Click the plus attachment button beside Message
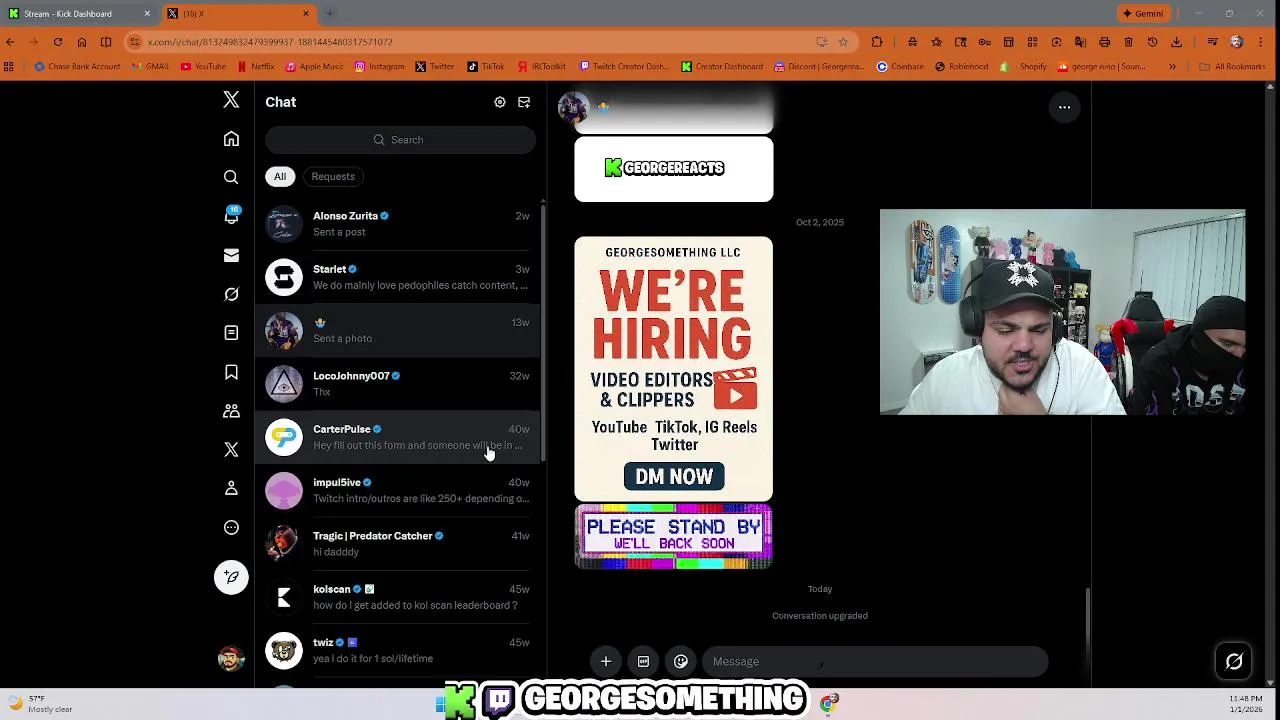The image size is (1280, 720). coord(606,661)
